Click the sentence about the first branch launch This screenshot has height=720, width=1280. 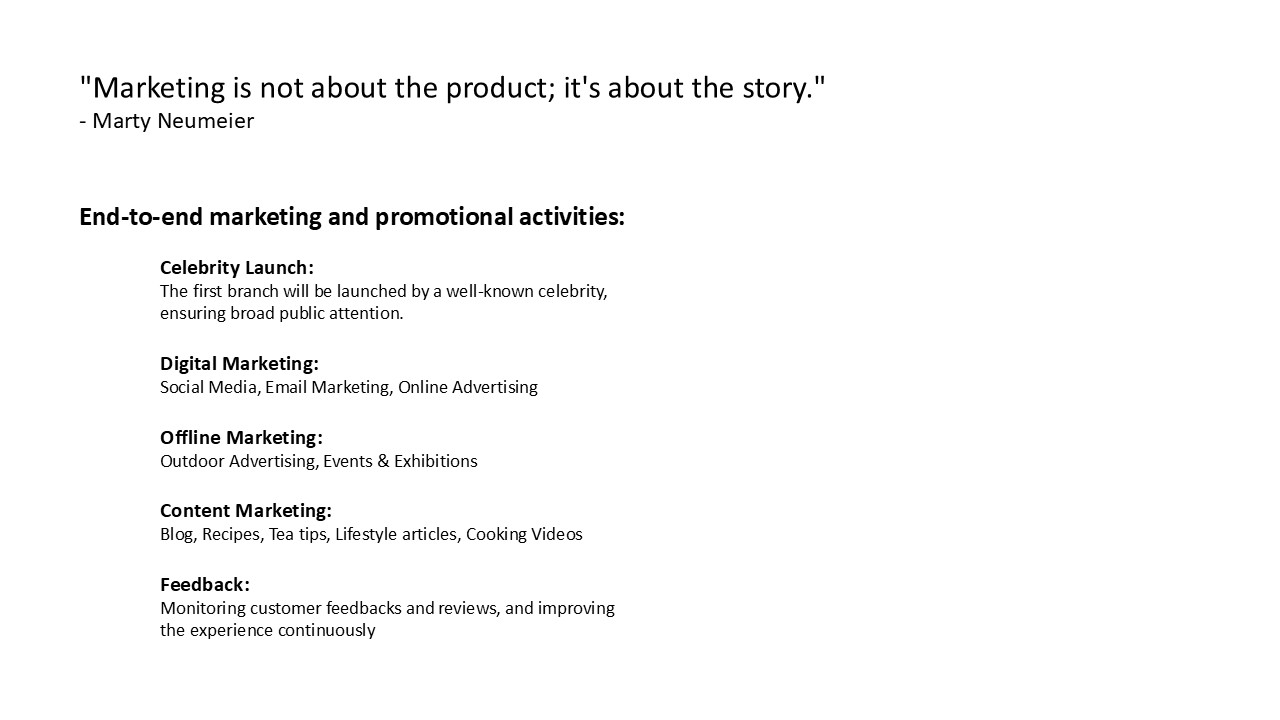383,291
